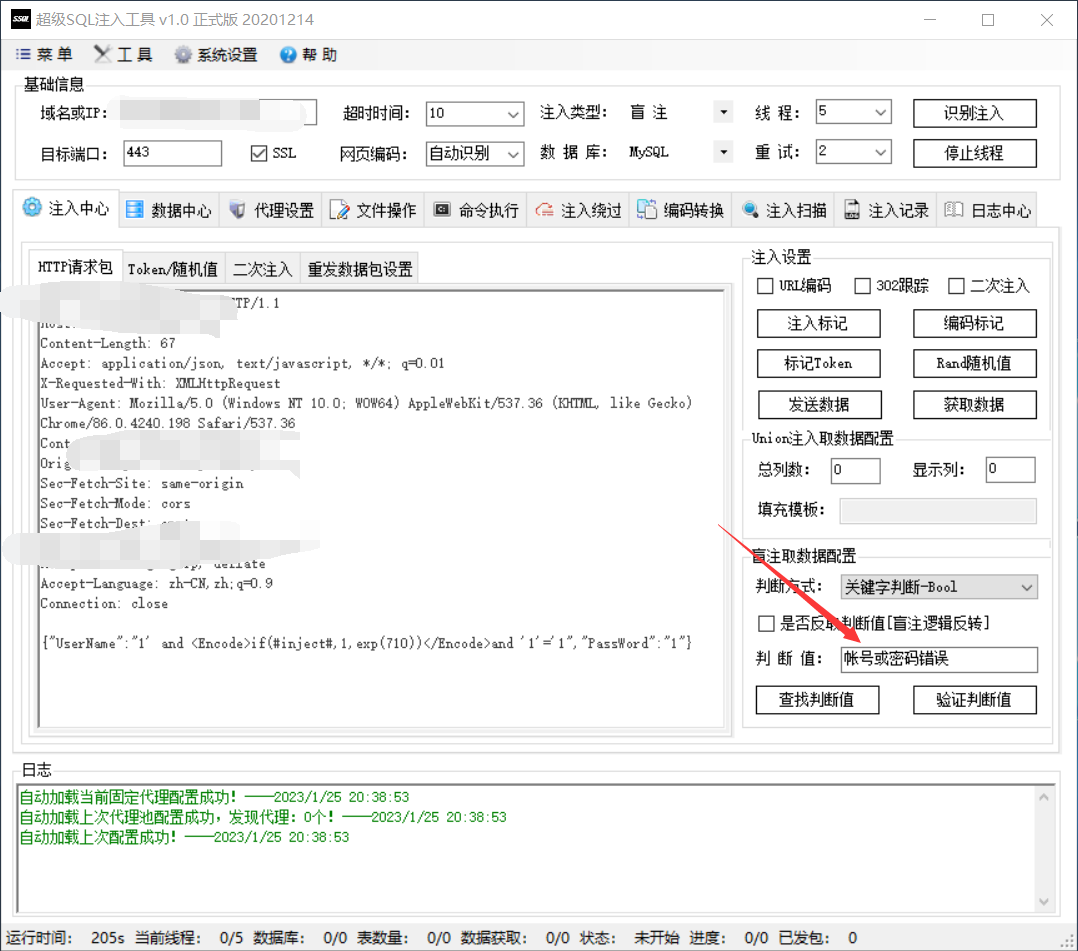Viewport: 1078px width, 951px height.
Task: Click the 识别注入 button
Action: pos(974,113)
